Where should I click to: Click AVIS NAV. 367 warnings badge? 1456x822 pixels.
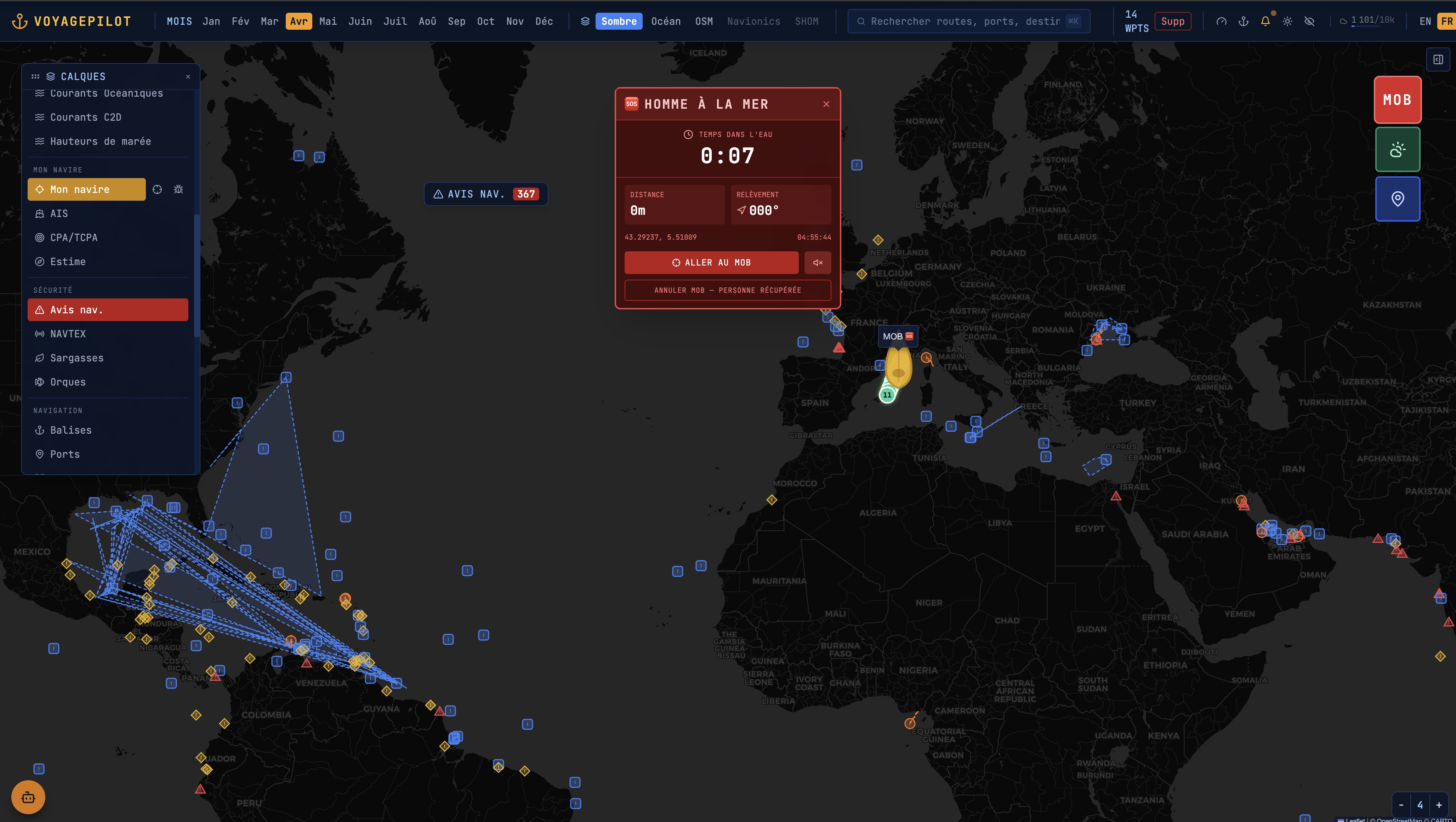click(485, 194)
